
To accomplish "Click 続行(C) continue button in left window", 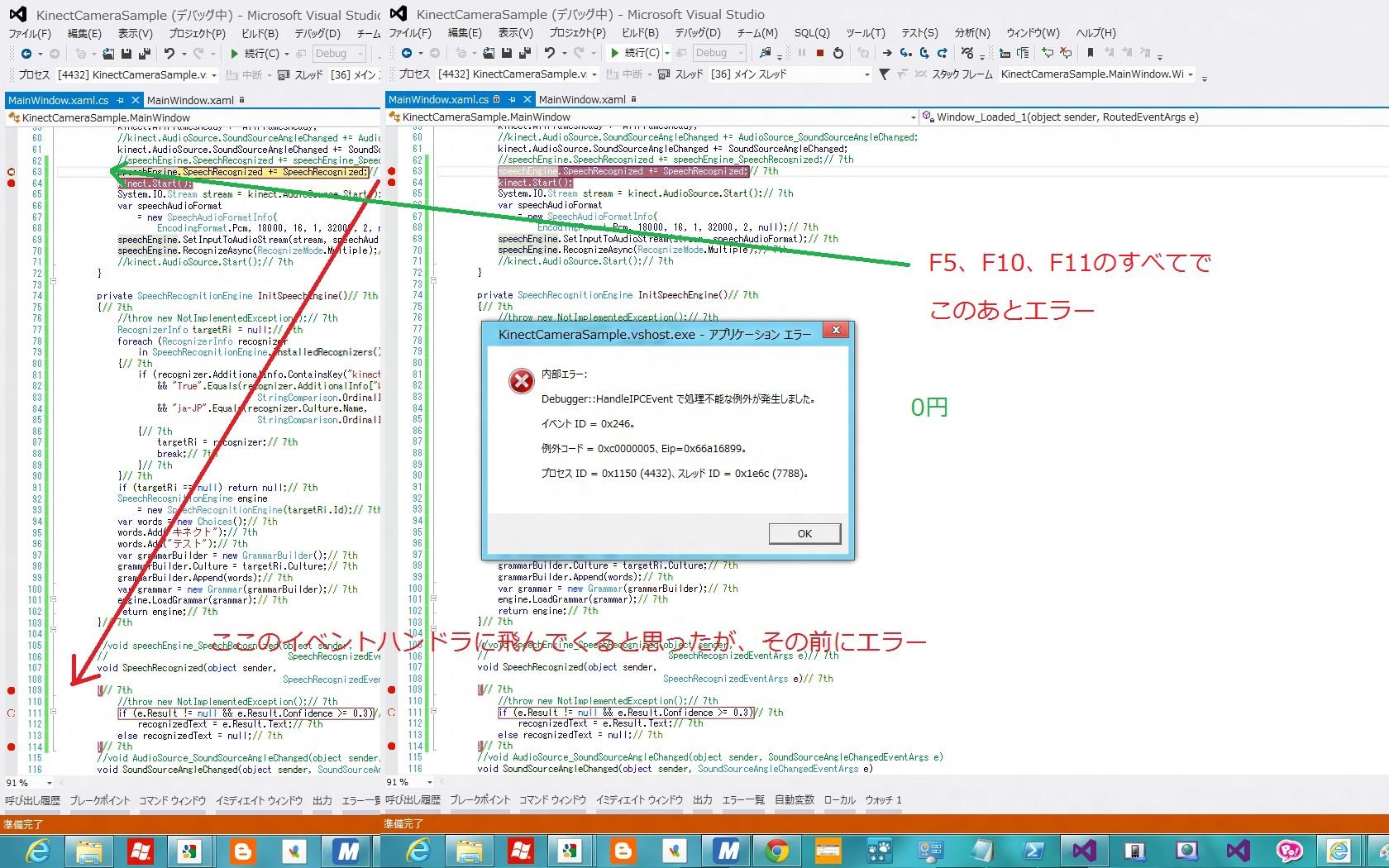I will coord(254,54).
